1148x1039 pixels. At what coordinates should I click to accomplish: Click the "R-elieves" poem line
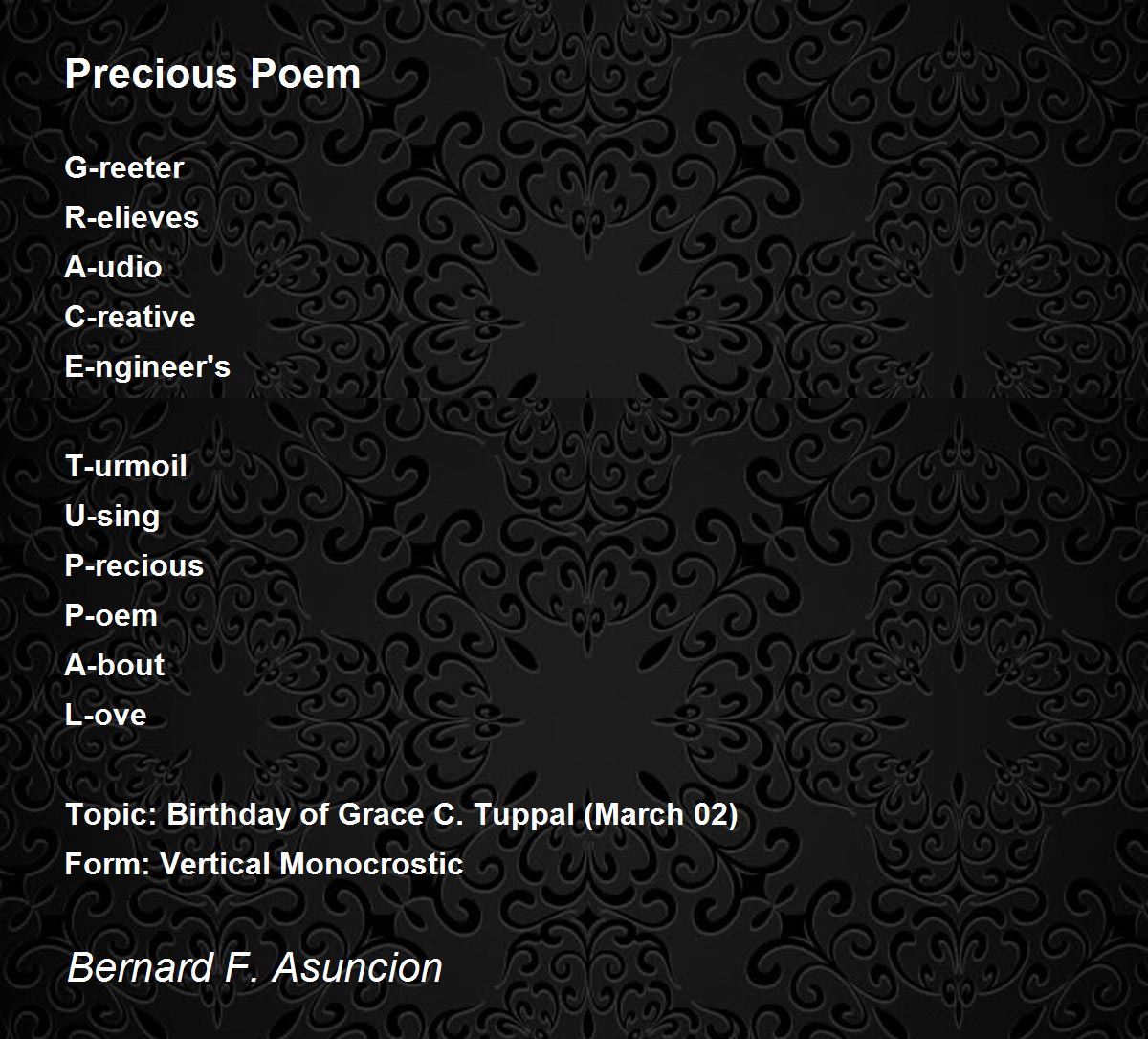tap(132, 217)
